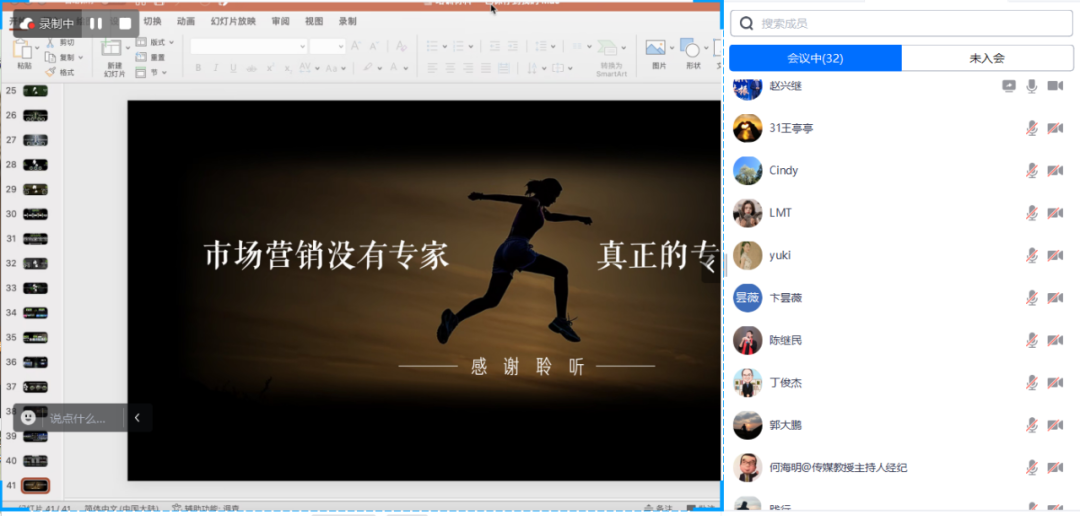
Task: Click the New Slide (新建幻灯片) icon
Action: coord(114,52)
